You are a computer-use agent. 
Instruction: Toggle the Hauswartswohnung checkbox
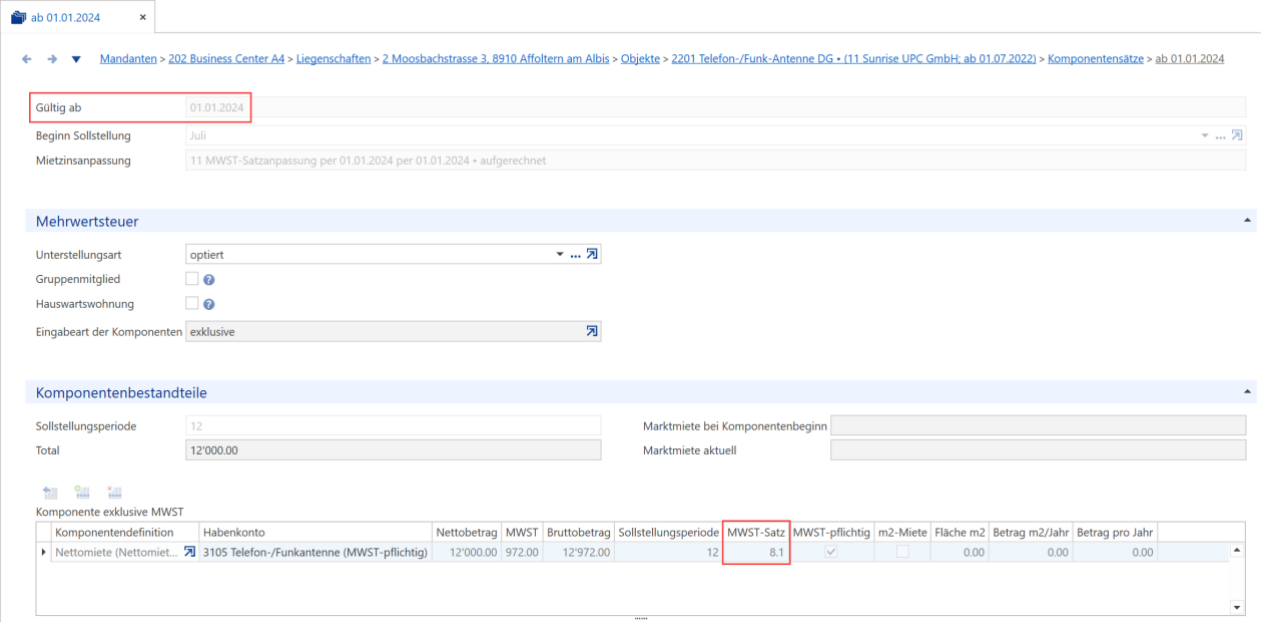pyautogui.click(x=192, y=303)
